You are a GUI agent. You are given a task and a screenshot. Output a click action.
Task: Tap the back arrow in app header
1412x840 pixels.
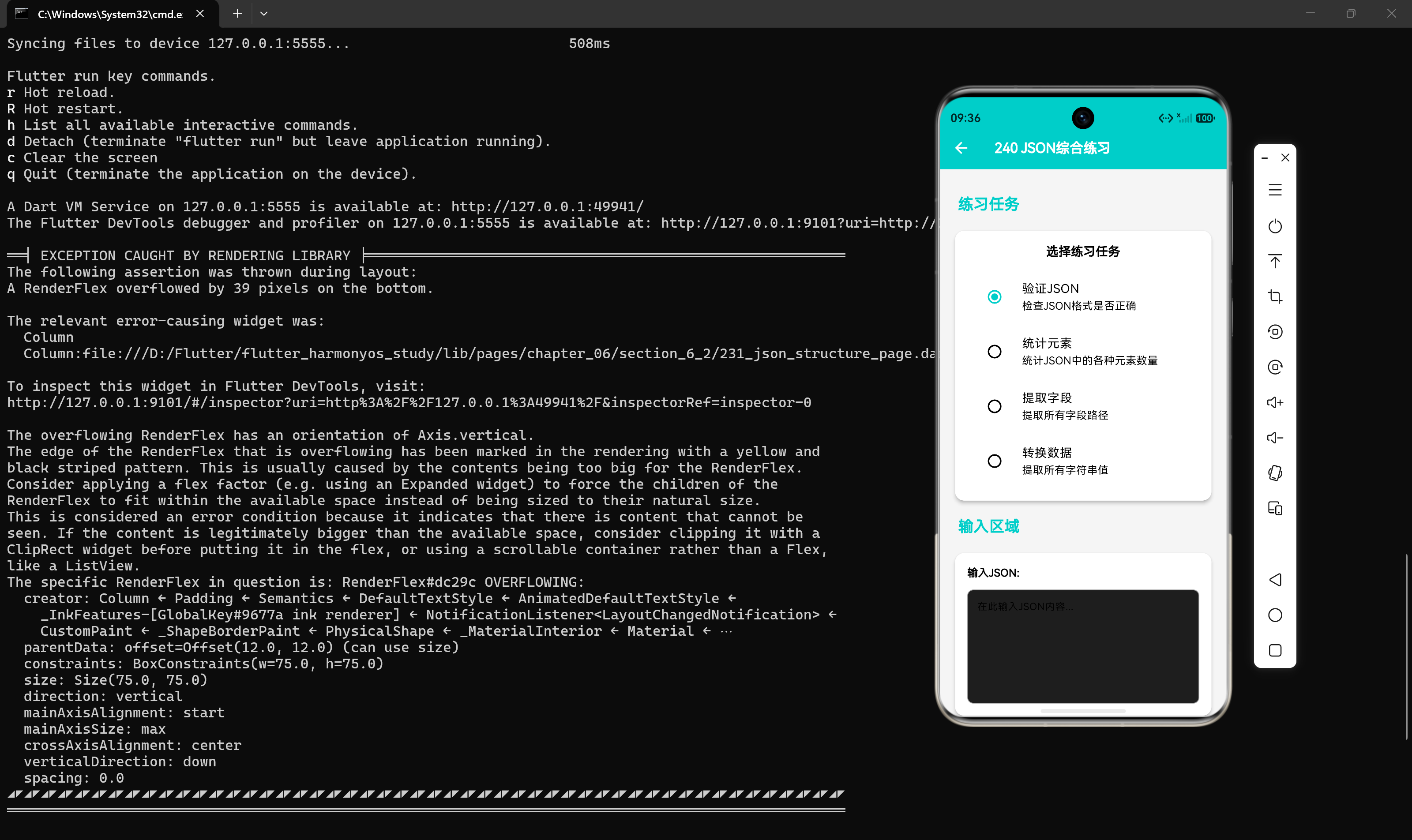[961, 148]
